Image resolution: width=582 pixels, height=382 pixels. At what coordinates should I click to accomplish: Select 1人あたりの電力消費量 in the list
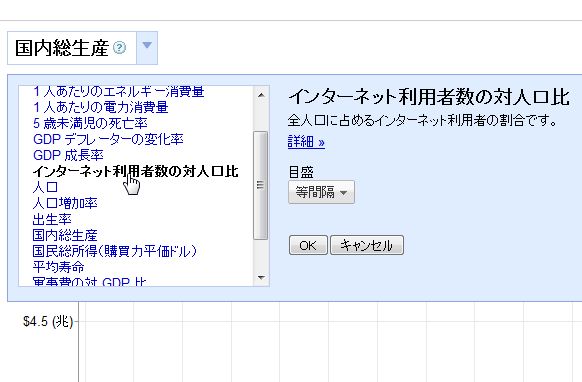click(x=101, y=107)
